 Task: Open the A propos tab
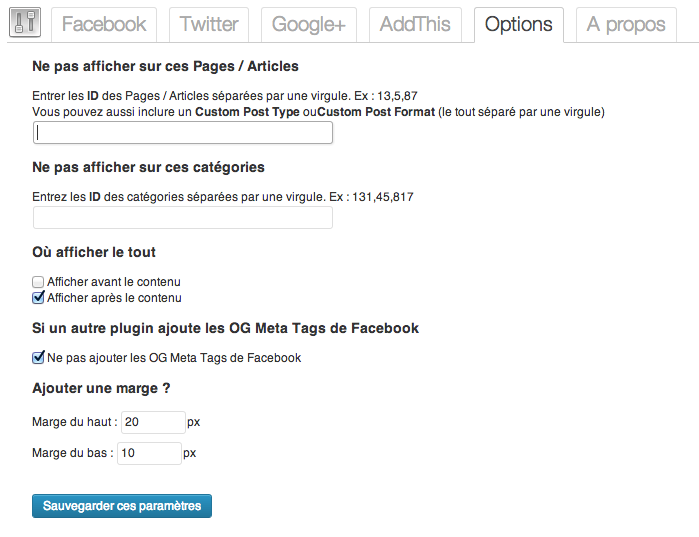click(x=626, y=24)
